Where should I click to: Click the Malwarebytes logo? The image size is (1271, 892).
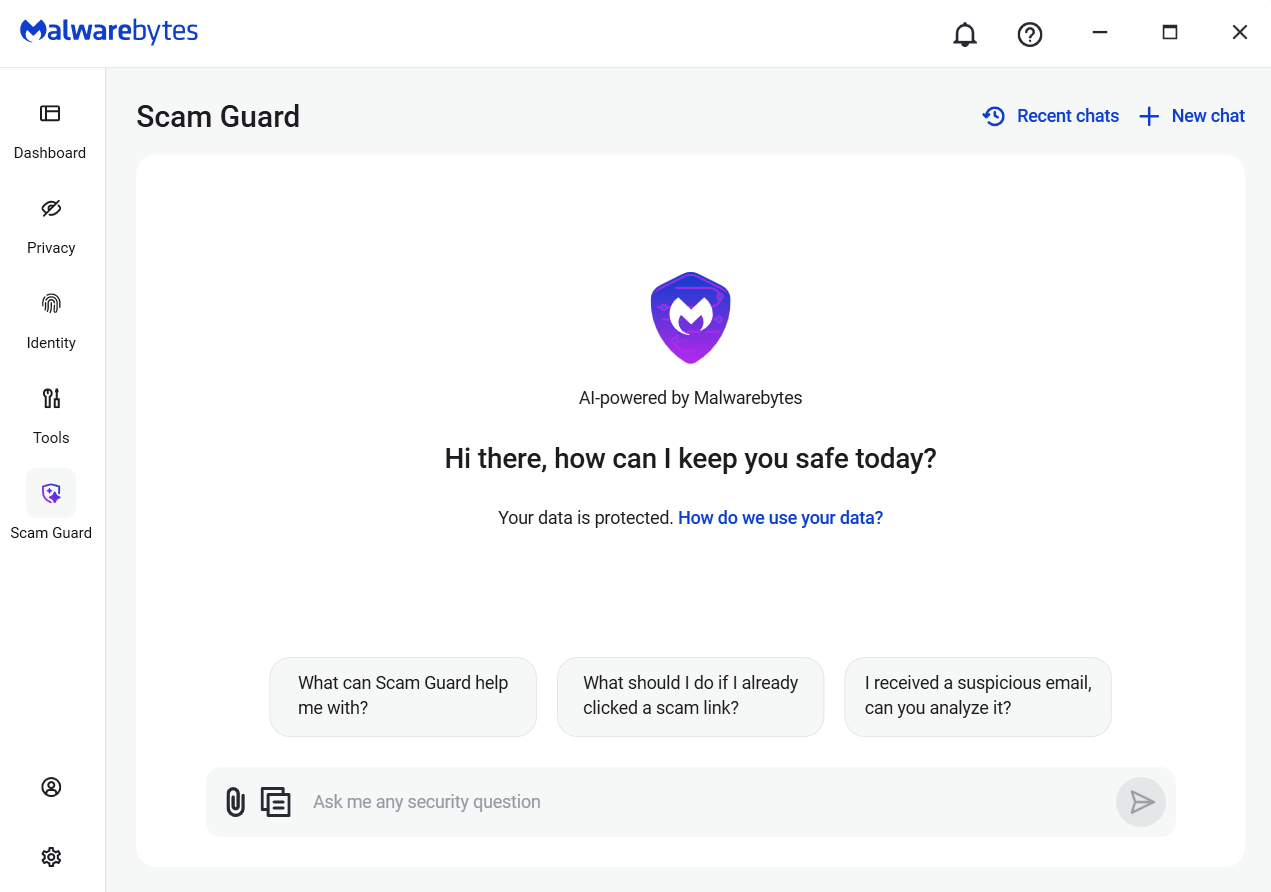tap(109, 32)
